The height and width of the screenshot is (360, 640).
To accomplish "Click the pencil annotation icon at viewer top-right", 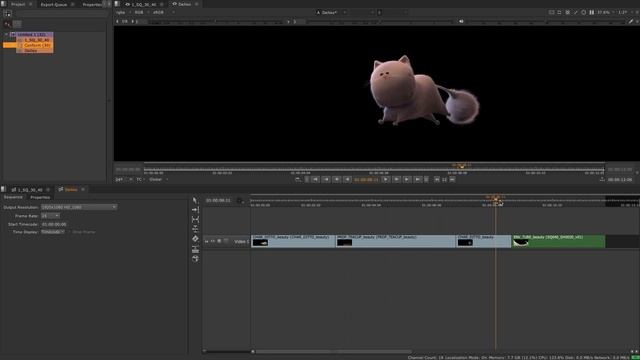I will [631, 21].
